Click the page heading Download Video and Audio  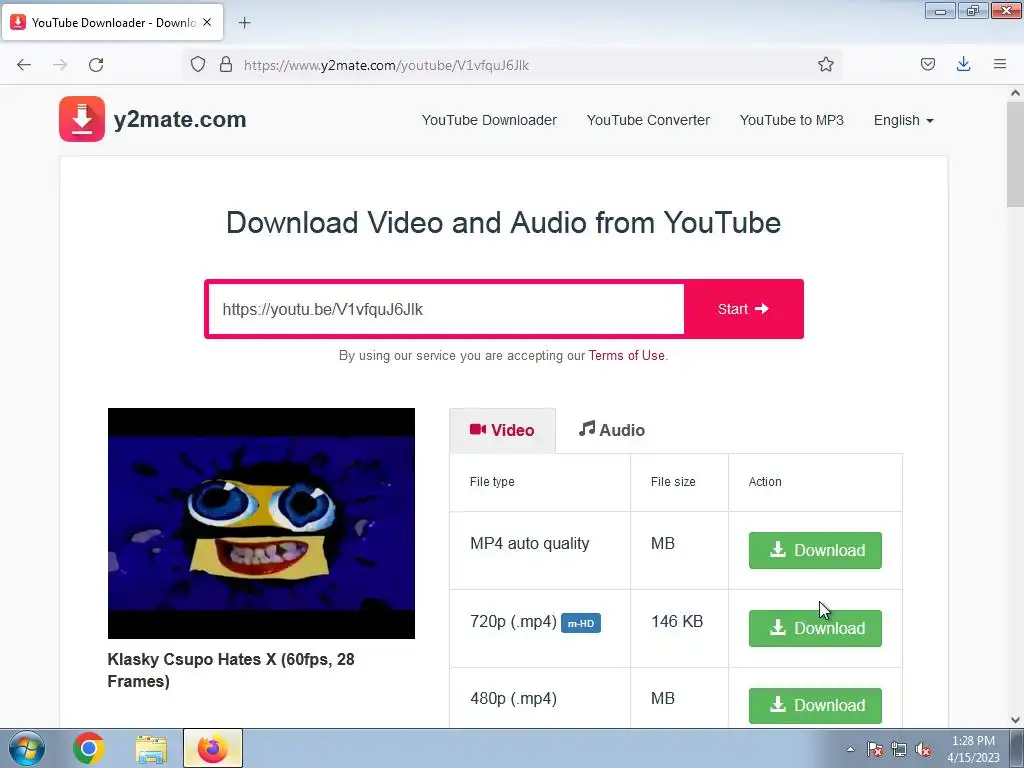pyautogui.click(x=503, y=223)
